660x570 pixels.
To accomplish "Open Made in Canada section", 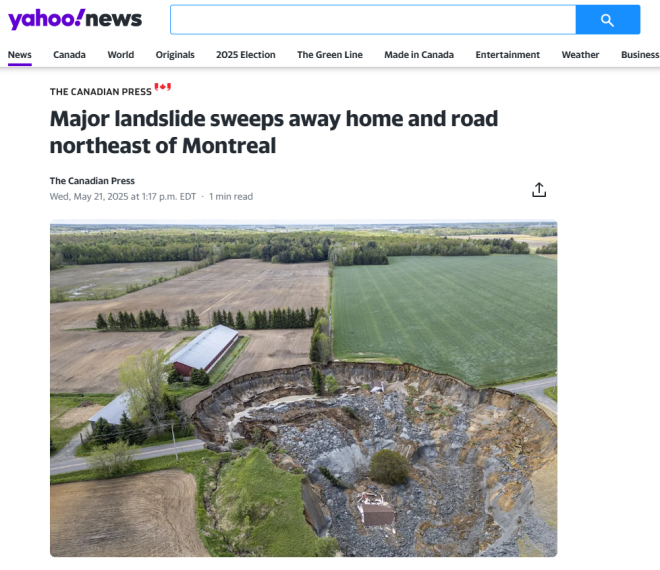I will point(419,55).
